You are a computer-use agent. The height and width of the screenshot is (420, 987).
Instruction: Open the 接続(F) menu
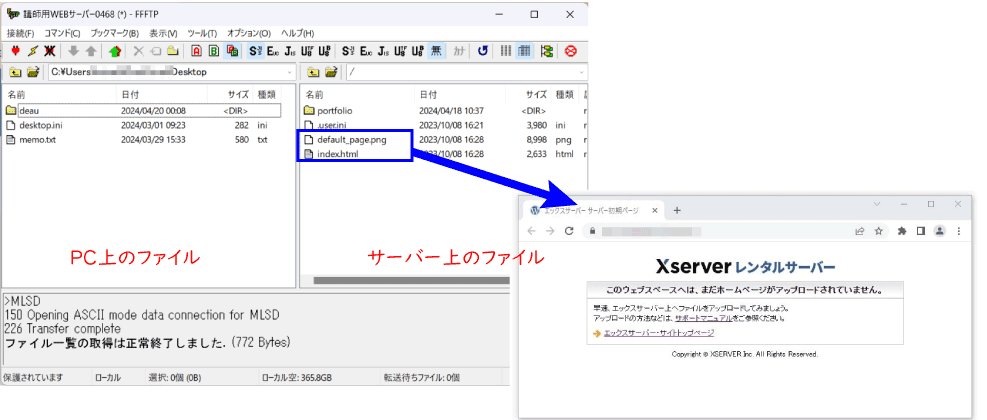[20, 33]
